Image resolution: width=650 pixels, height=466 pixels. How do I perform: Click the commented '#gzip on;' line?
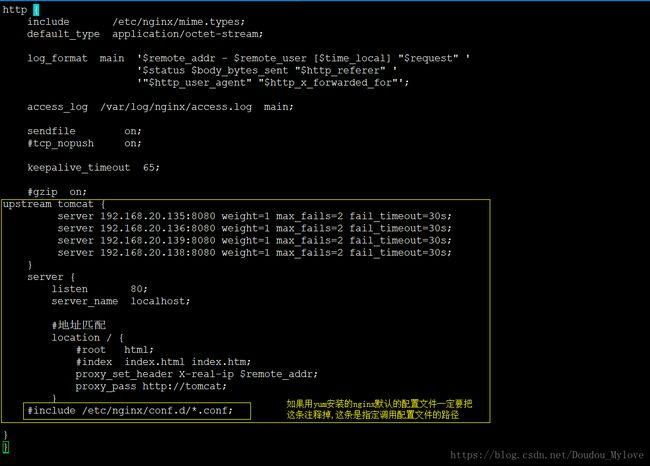coord(57,192)
